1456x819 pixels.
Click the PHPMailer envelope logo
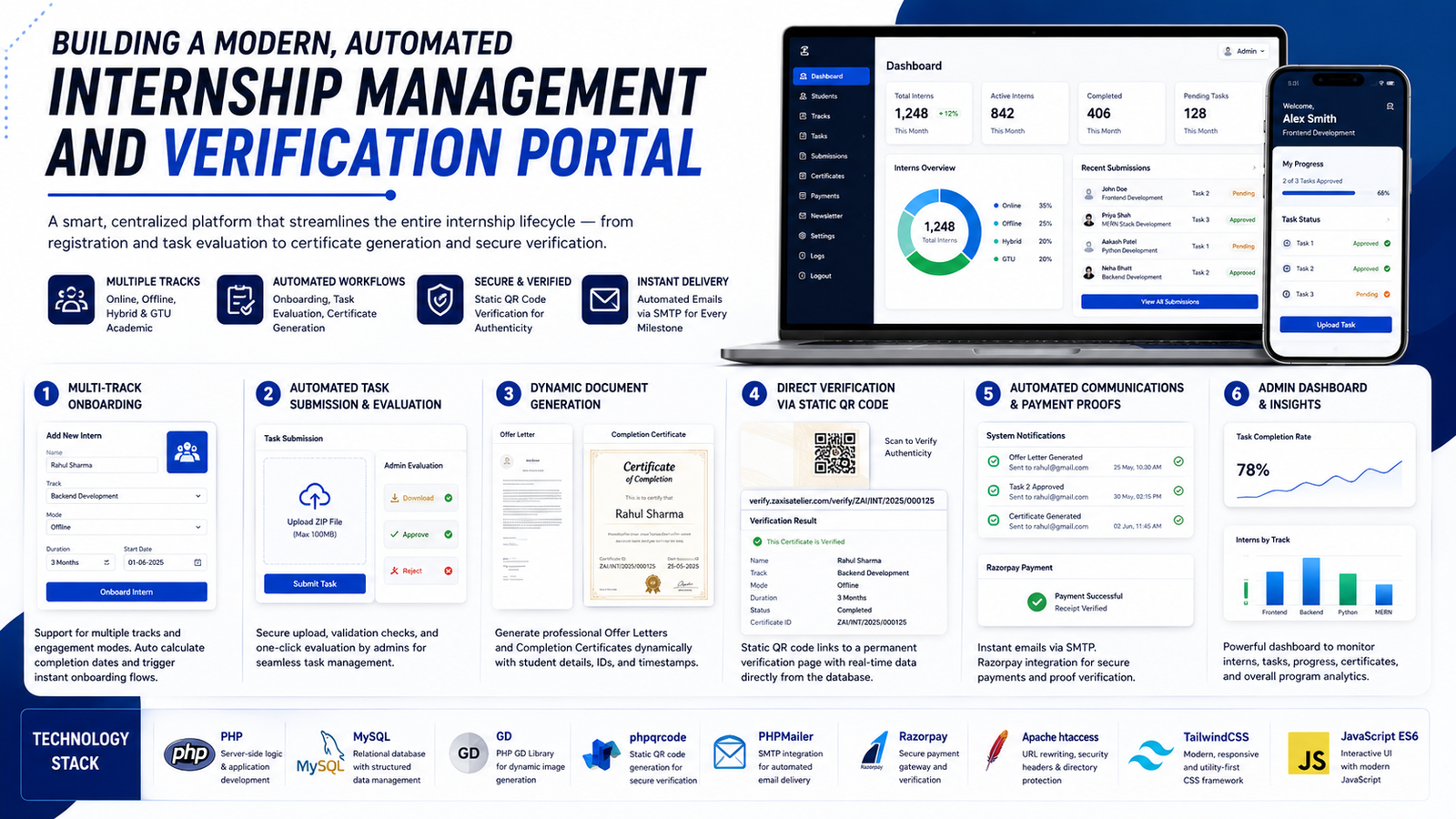(x=730, y=753)
